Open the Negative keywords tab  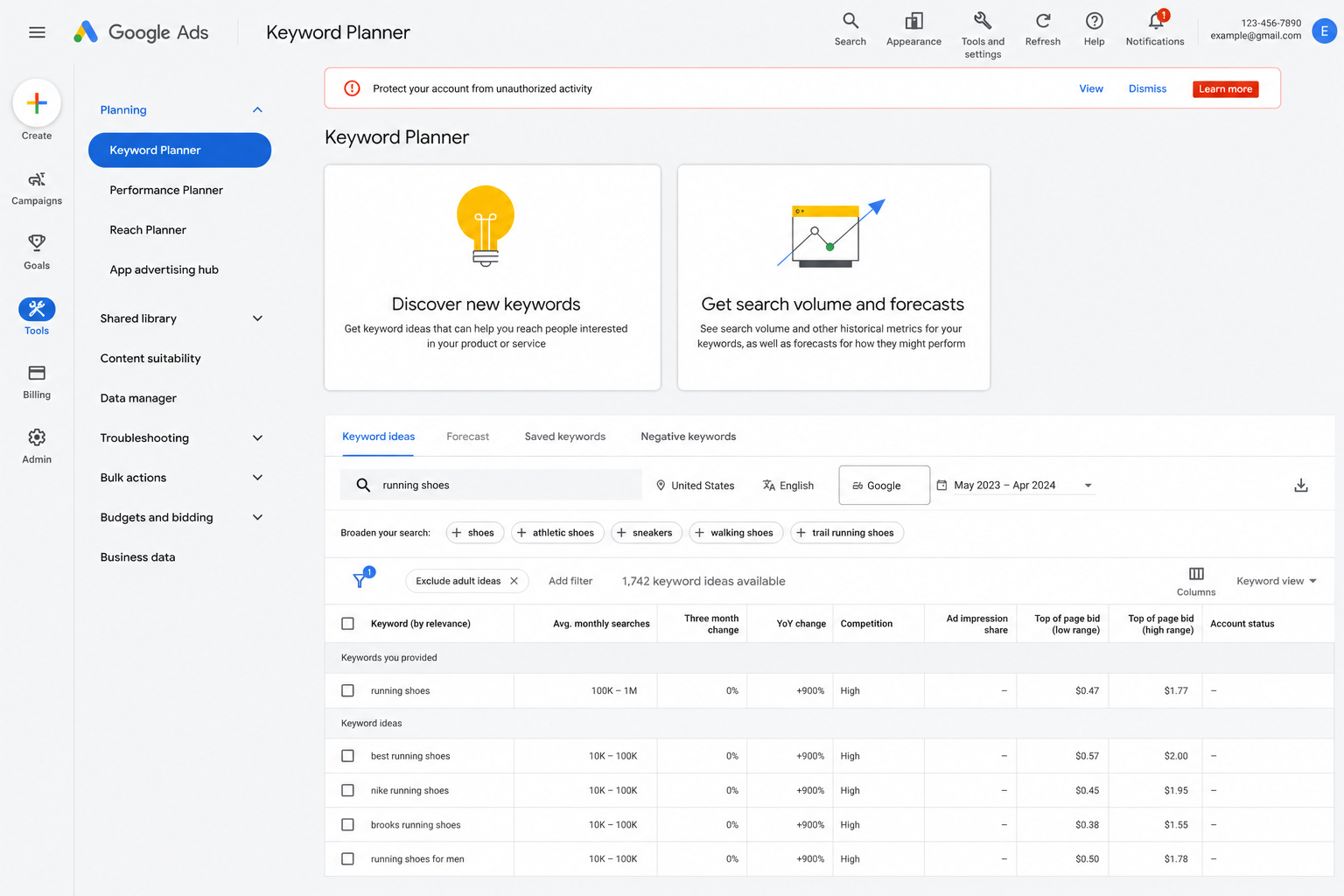click(689, 437)
